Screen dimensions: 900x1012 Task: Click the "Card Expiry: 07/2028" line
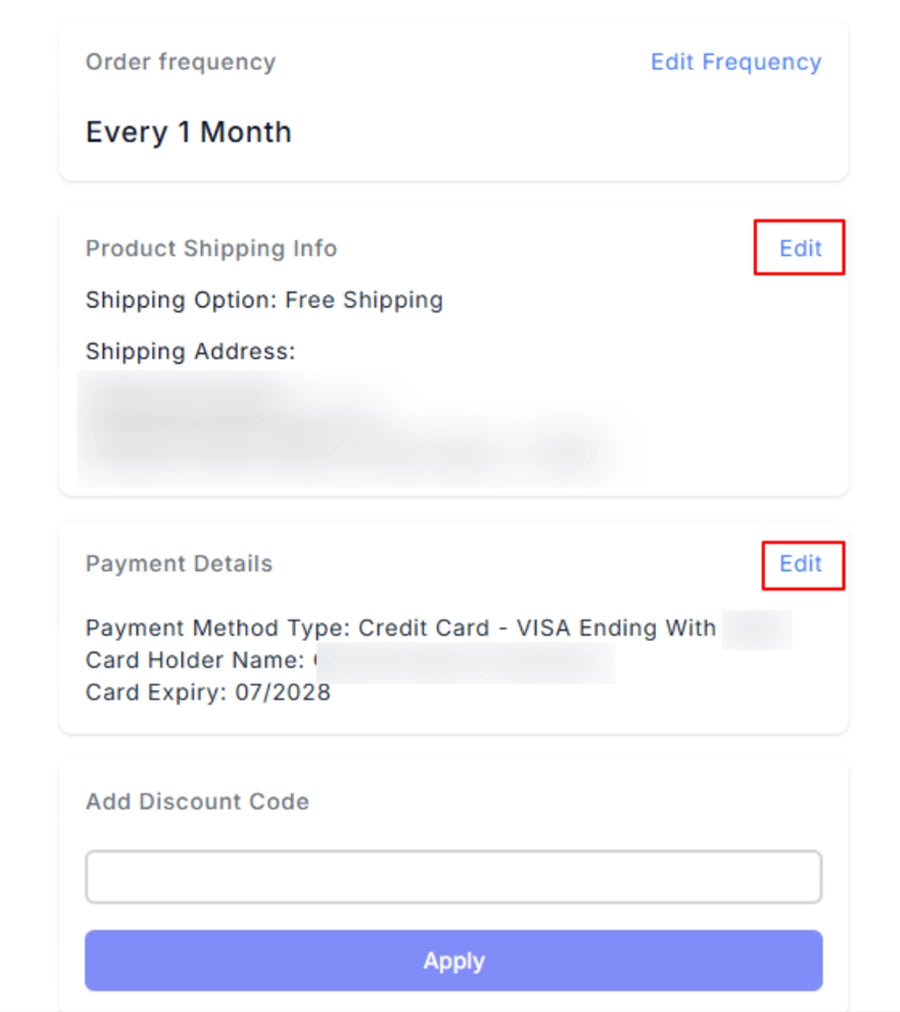pyautogui.click(x=208, y=692)
